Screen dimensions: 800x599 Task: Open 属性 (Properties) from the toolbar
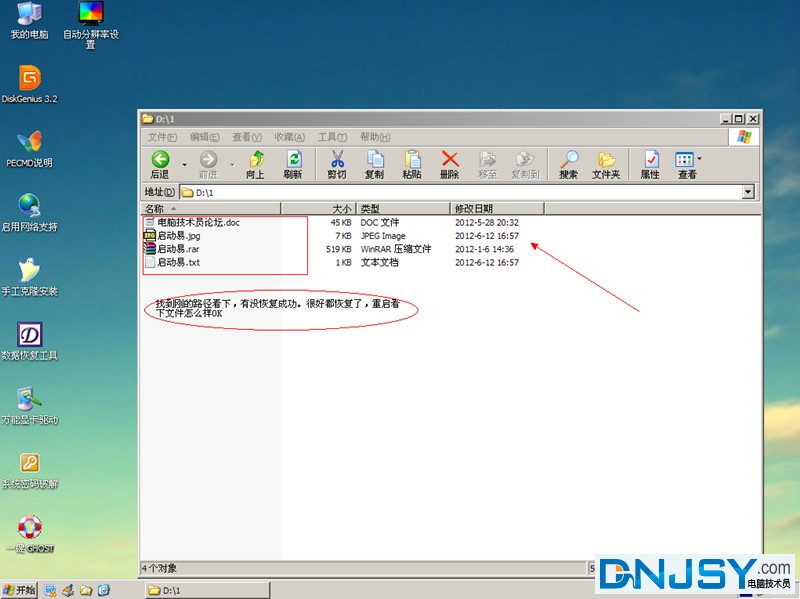click(650, 160)
